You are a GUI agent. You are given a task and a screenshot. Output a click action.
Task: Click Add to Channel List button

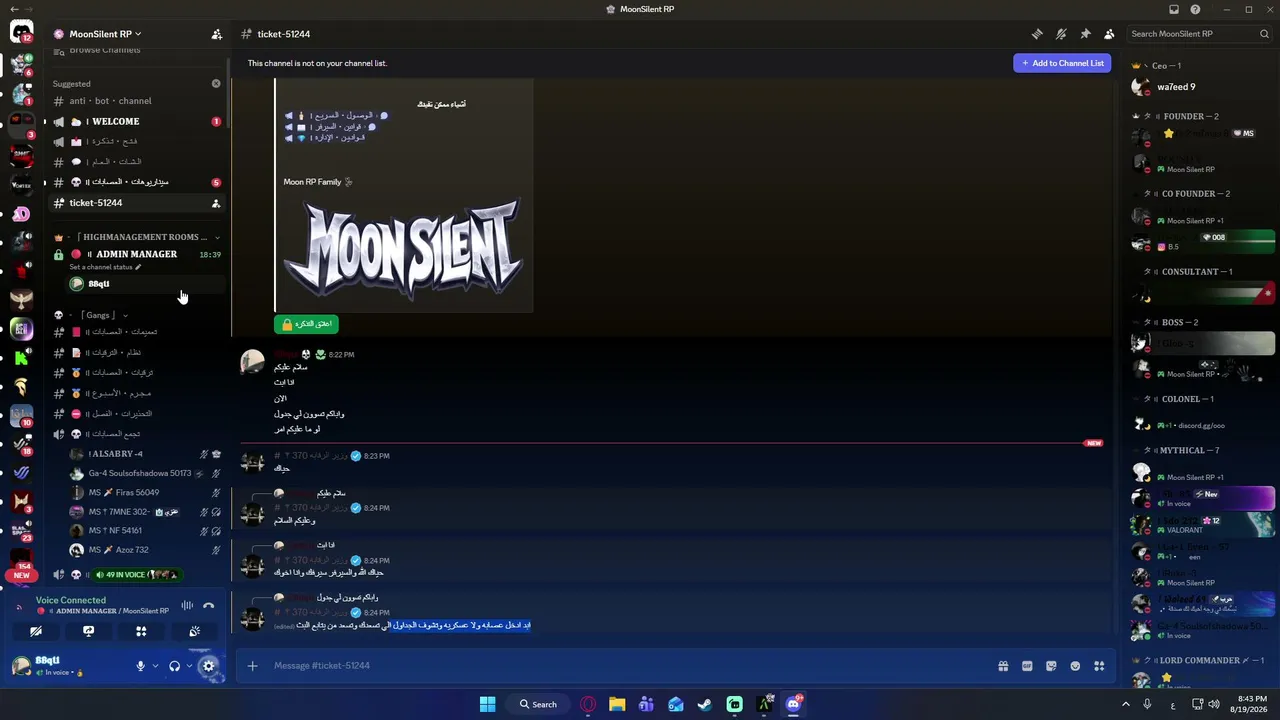point(1062,63)
